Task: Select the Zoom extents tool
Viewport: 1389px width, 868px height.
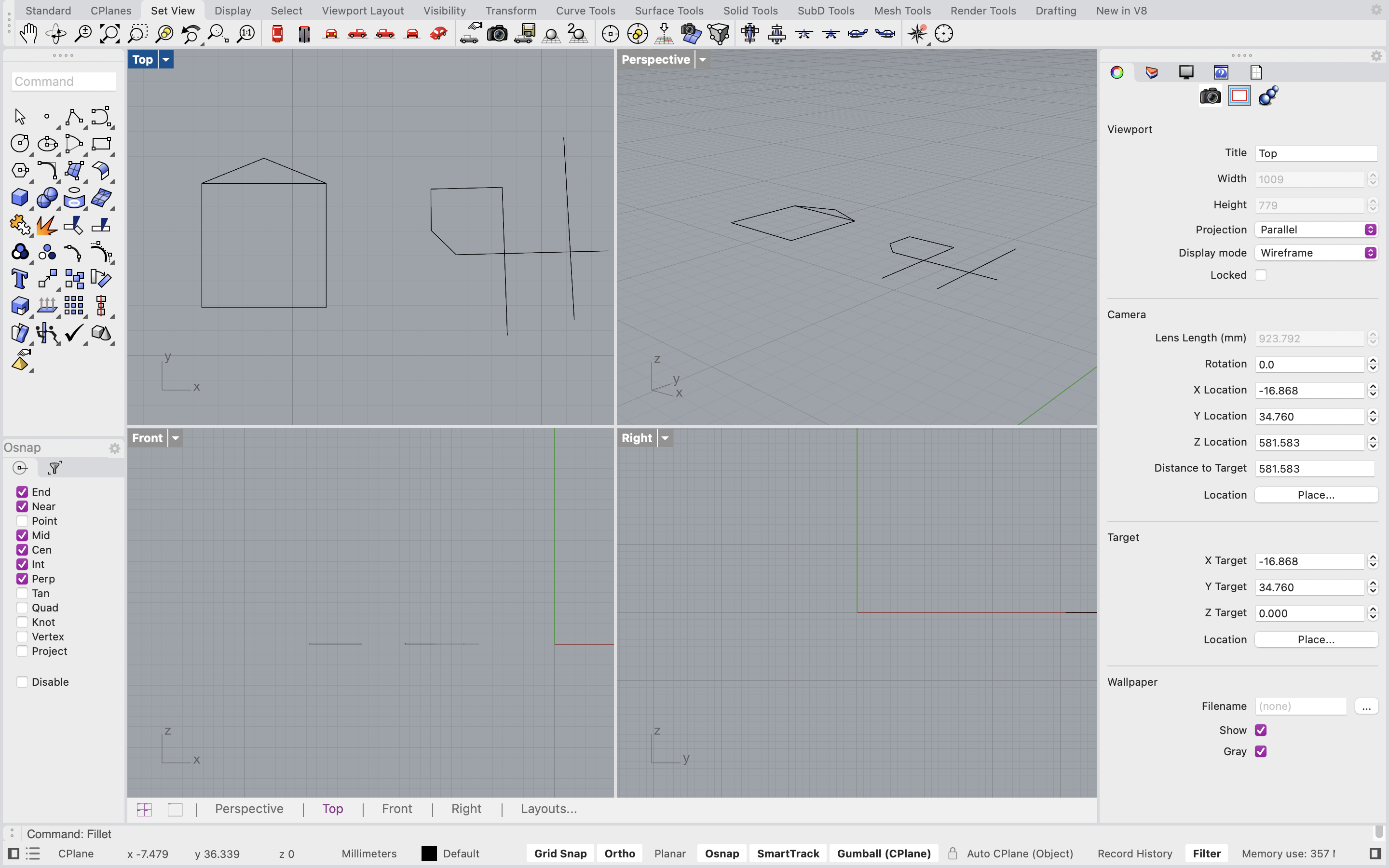Action: click(x=109, y=33)
